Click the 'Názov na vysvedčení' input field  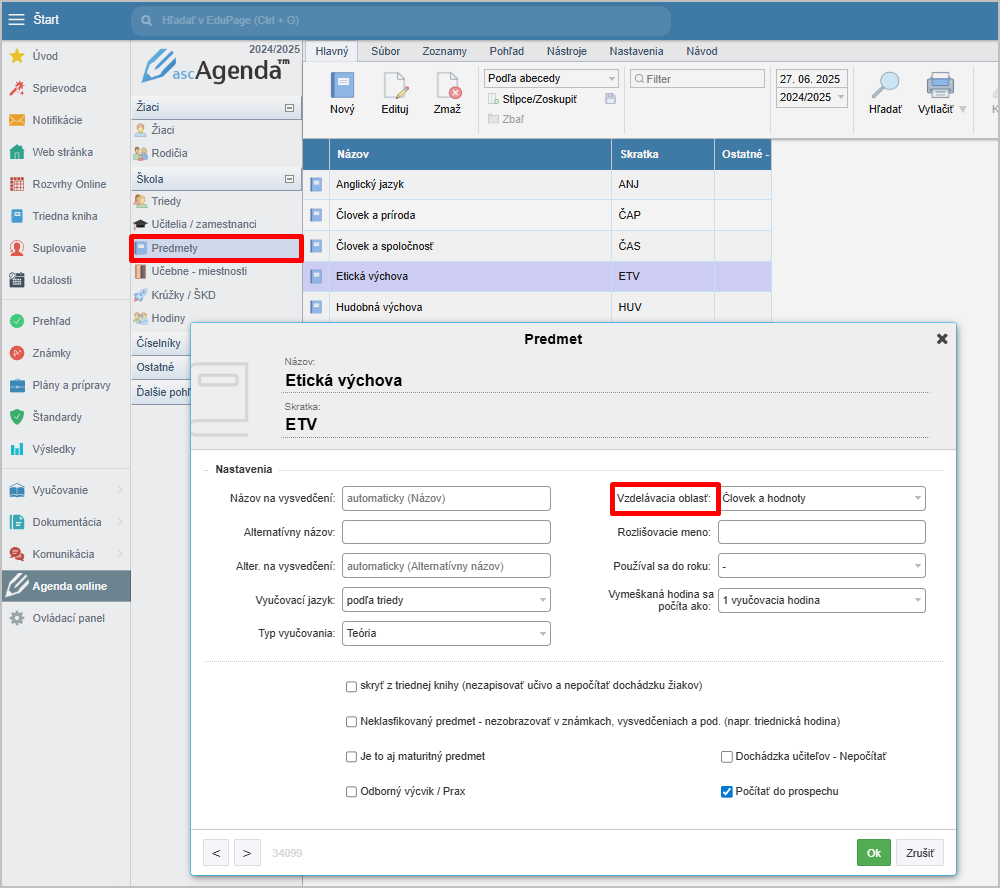446,498
